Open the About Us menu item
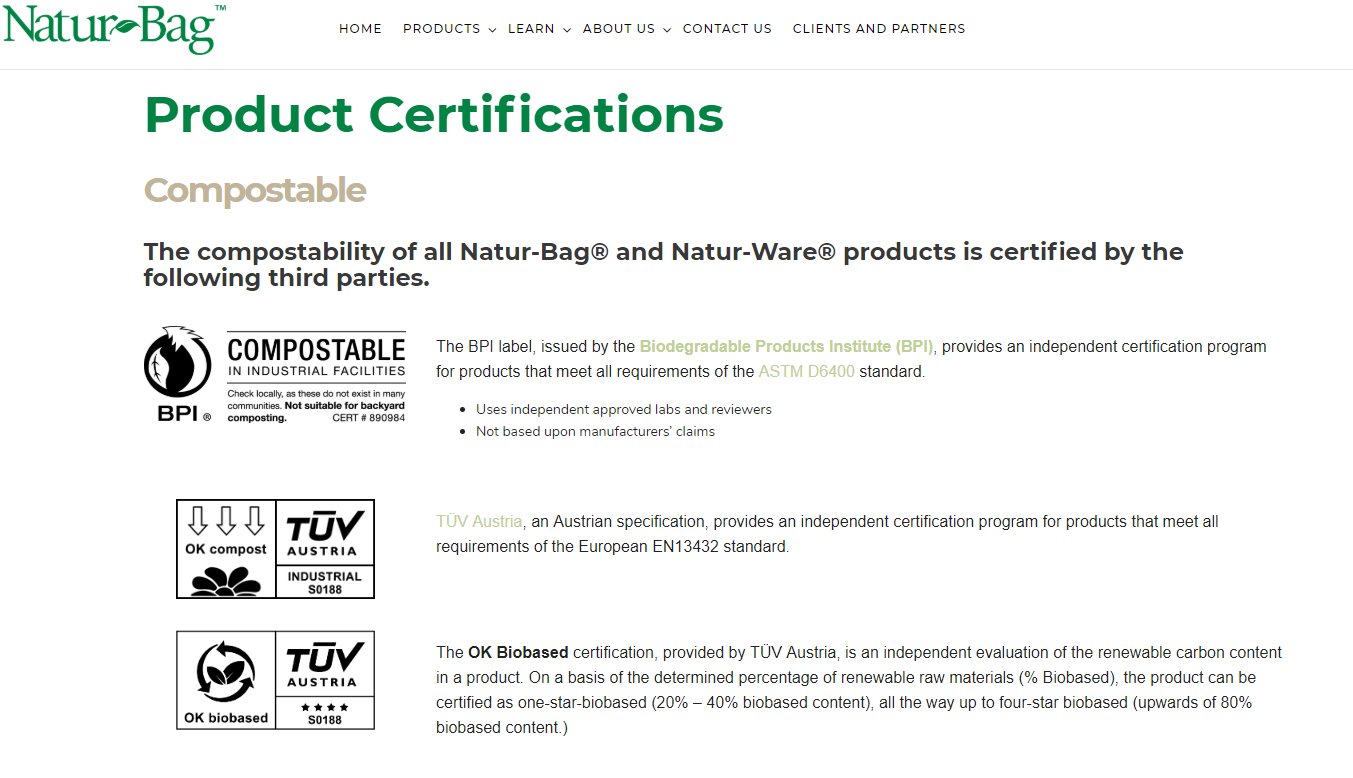 (618, 29)
